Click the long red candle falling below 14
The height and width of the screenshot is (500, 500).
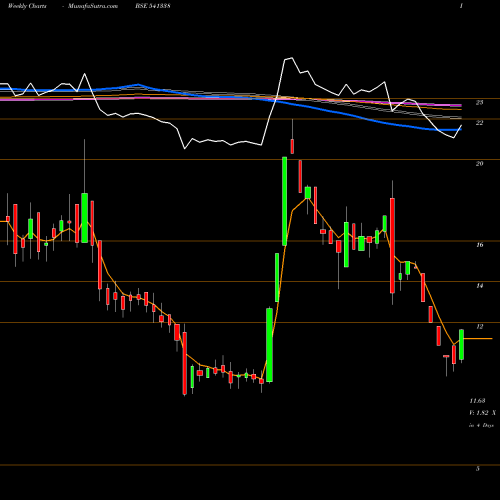pos(392,246)
